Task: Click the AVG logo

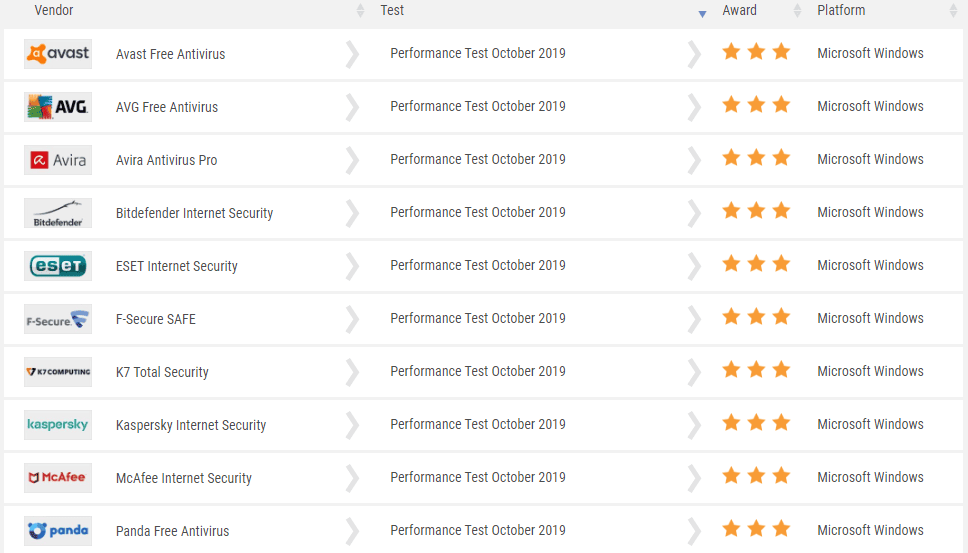Action: pos(58,107)
